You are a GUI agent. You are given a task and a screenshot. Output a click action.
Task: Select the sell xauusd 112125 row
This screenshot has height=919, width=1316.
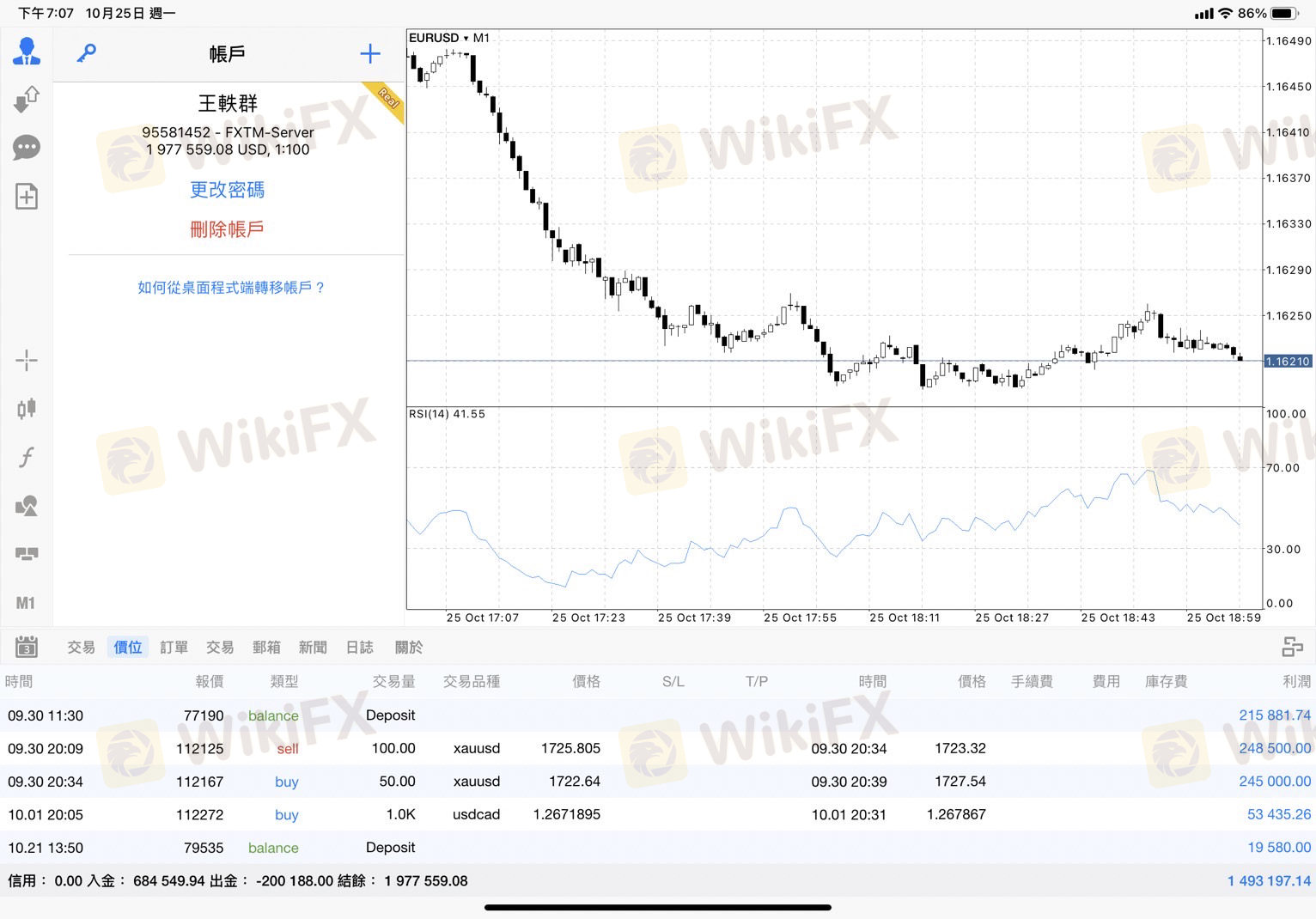(658, 749)
